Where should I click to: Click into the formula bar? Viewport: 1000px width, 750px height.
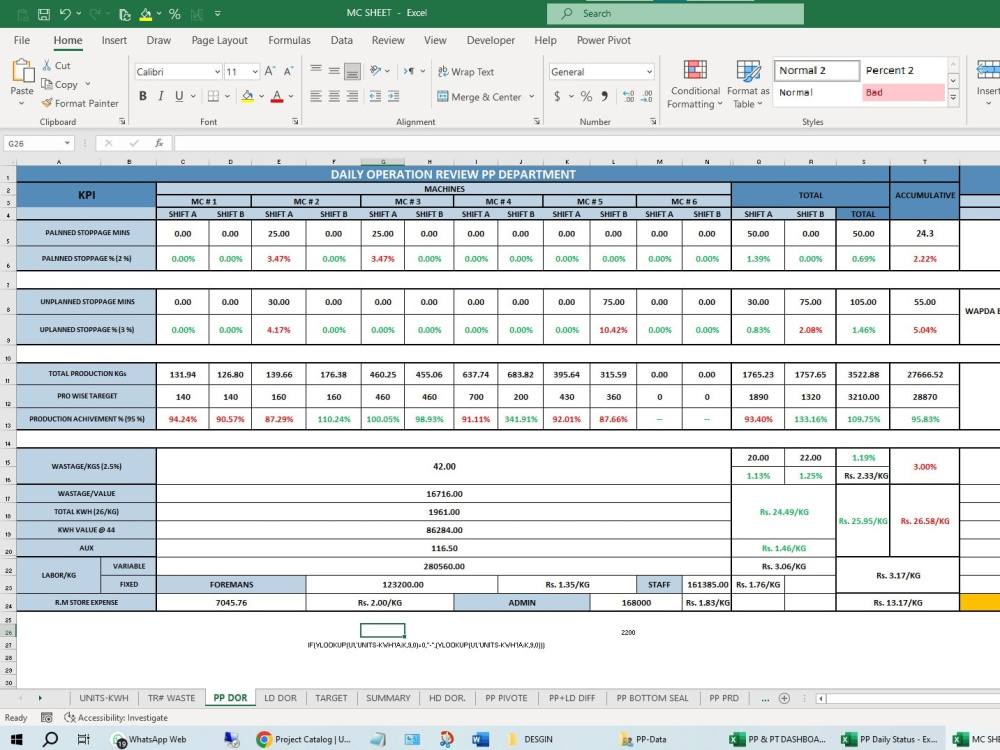587,143
